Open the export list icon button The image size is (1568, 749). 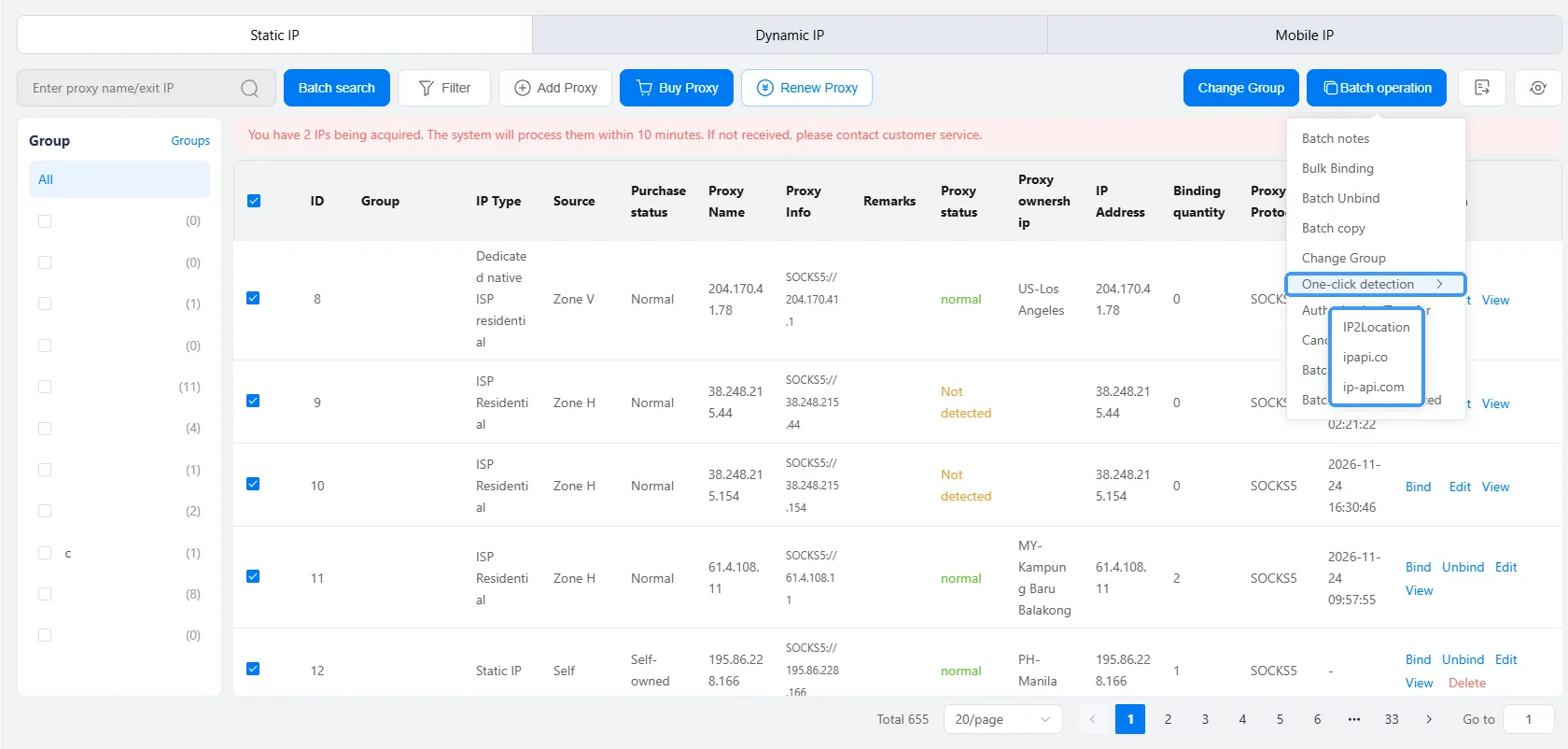click(1481, 88)
